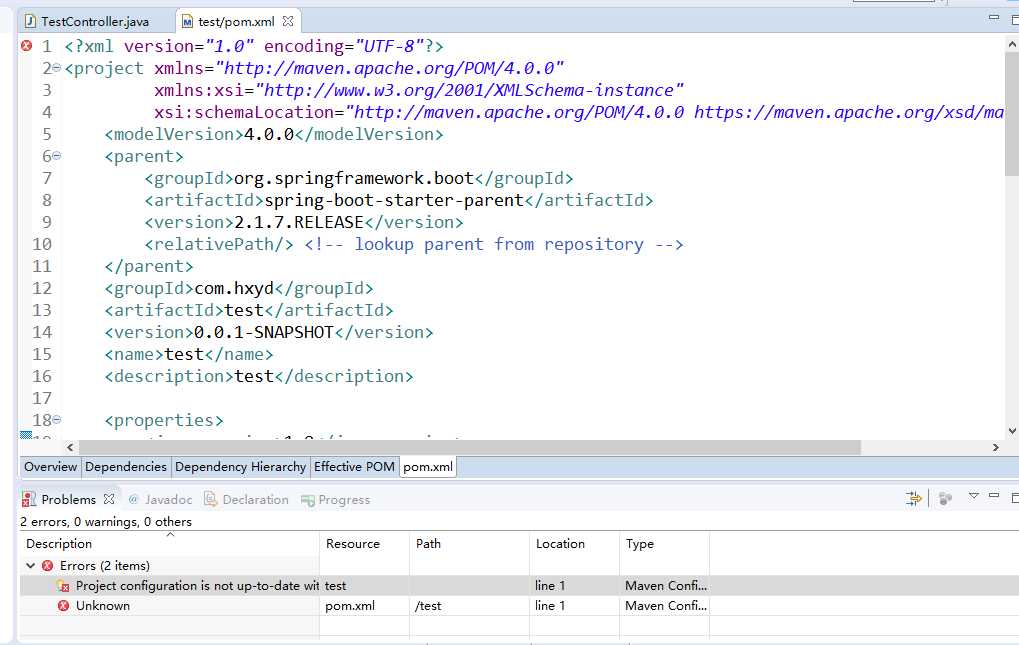Click the quick-fix icon of Project configuration error
Screen dimensions: 1019x645
click(63, 586)
